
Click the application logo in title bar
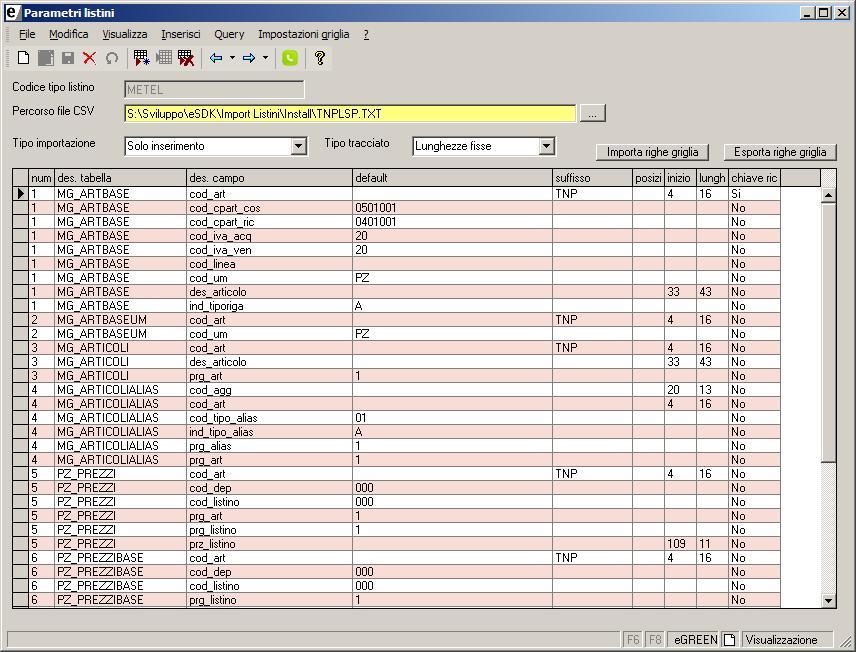(12, 13)
